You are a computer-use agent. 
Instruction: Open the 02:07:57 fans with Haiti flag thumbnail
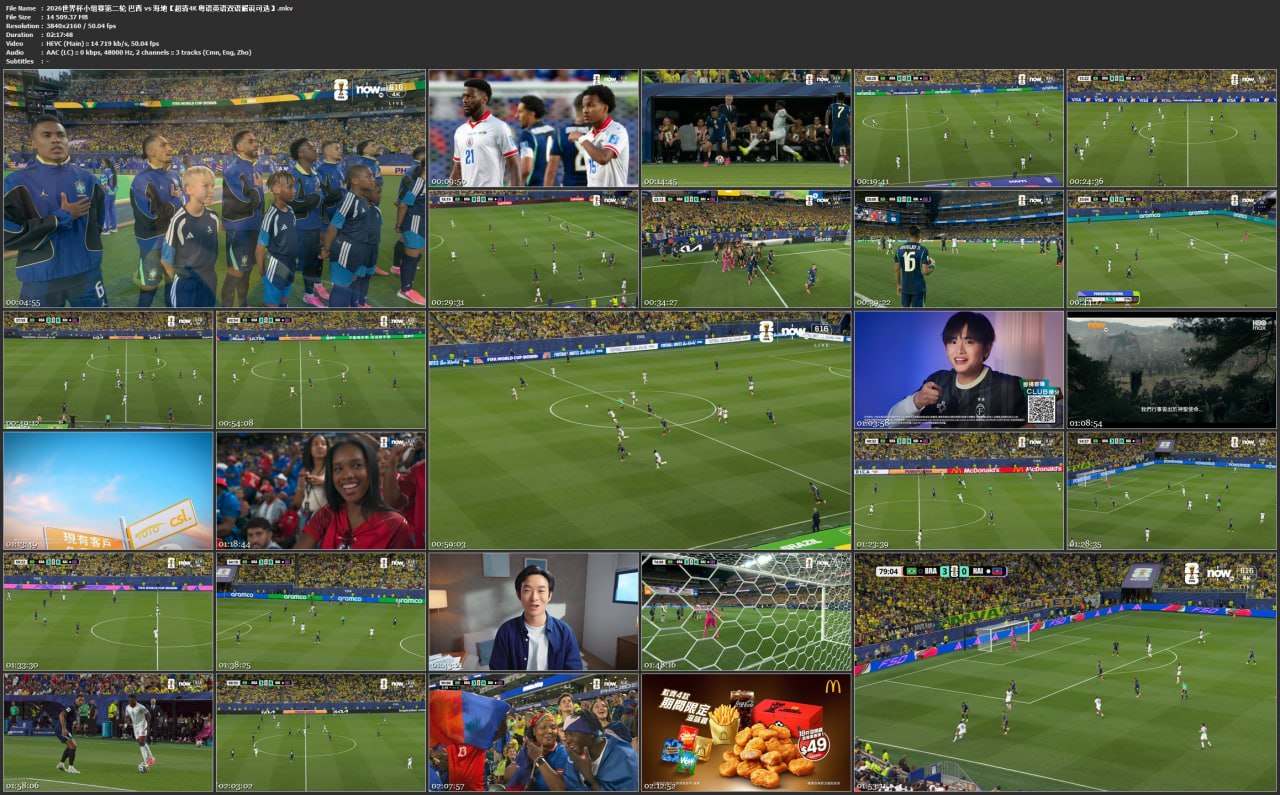tap(533, 733)
